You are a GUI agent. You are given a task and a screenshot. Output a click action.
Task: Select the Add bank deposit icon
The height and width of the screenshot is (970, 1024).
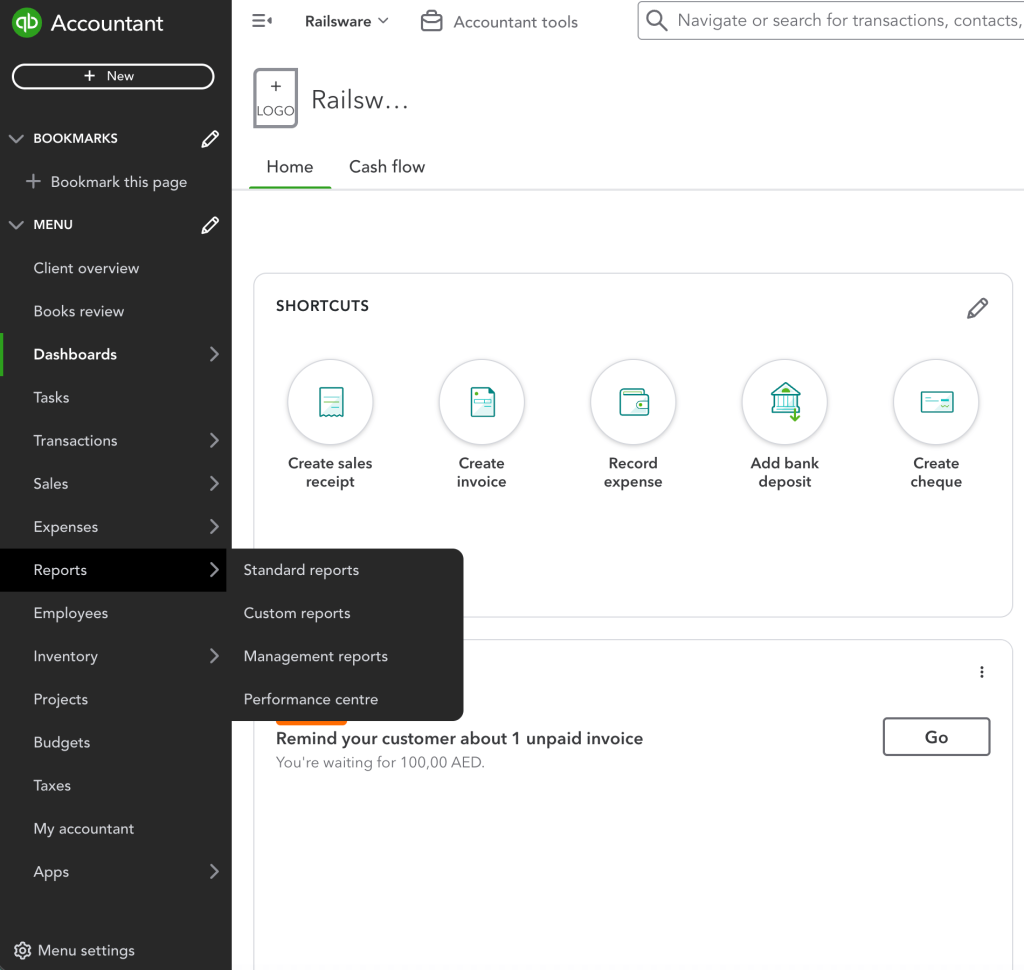[784, 401]
